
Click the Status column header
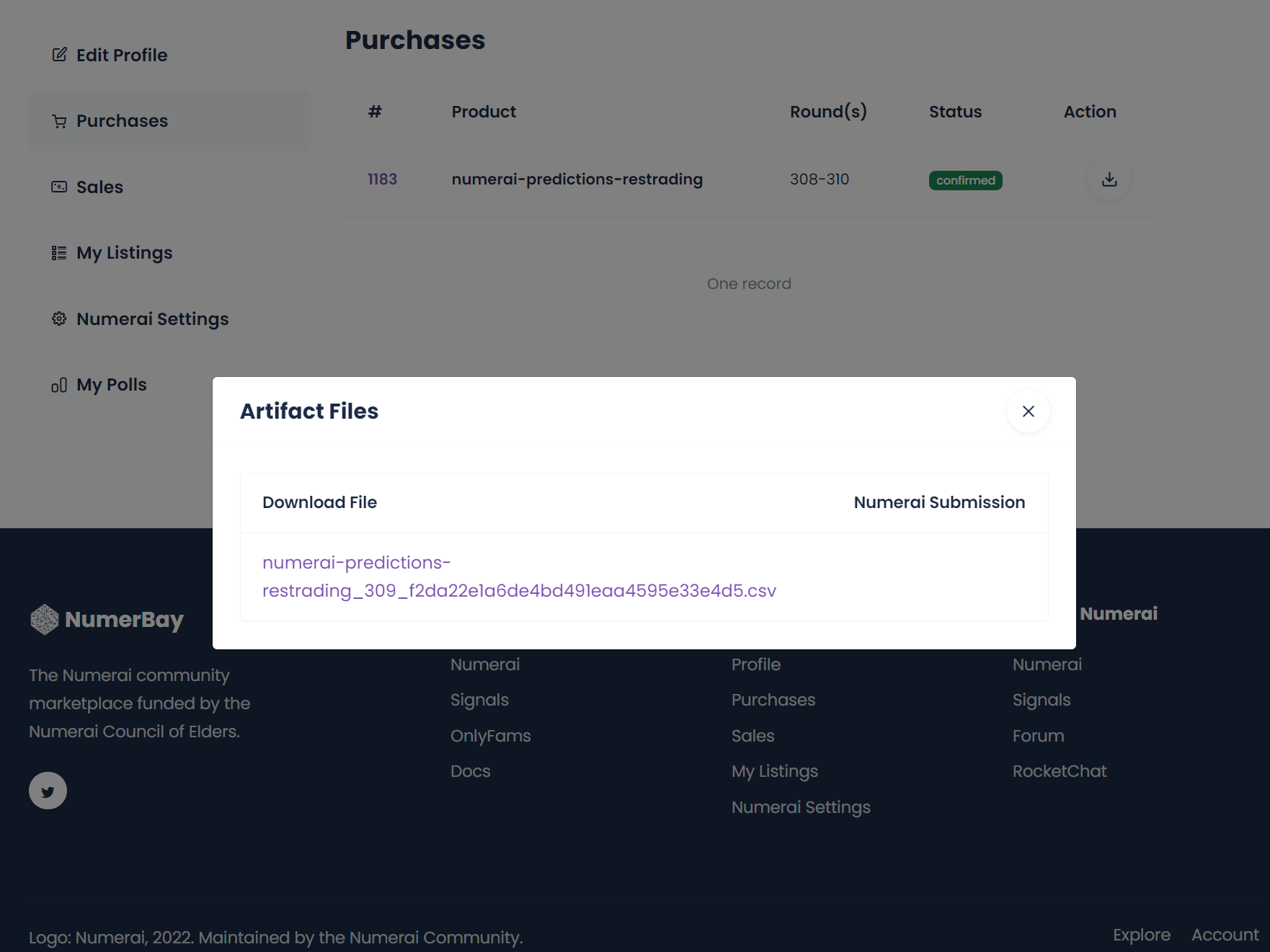point(955,112)
